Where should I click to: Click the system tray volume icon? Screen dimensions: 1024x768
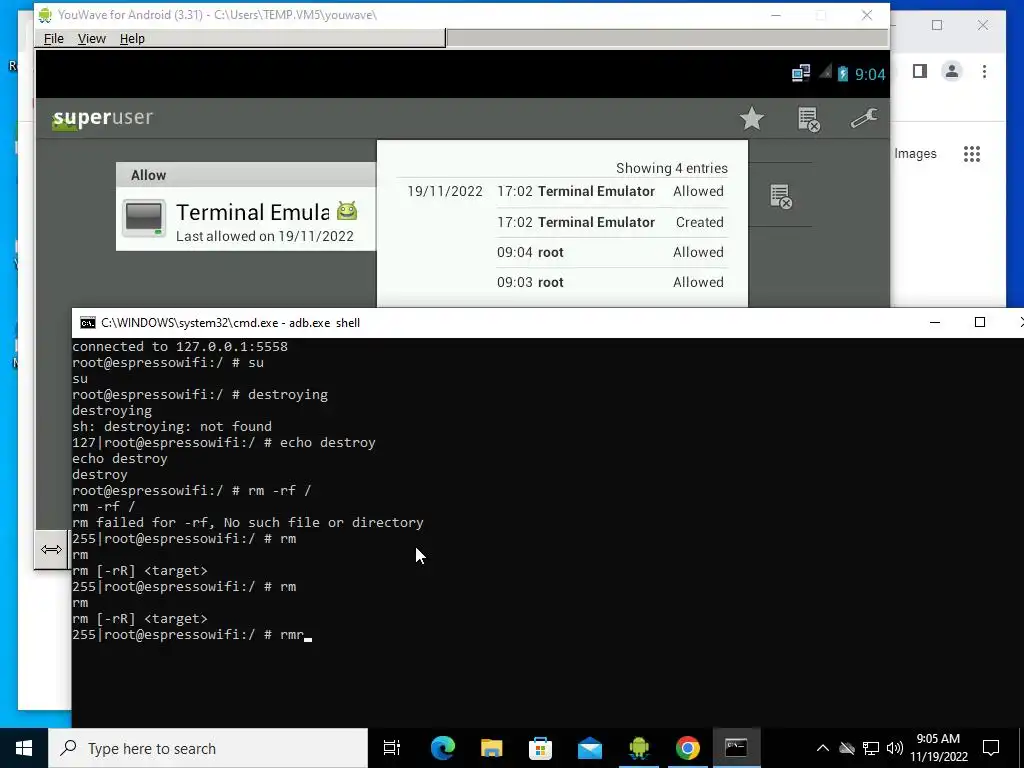(x=895, y=748)
